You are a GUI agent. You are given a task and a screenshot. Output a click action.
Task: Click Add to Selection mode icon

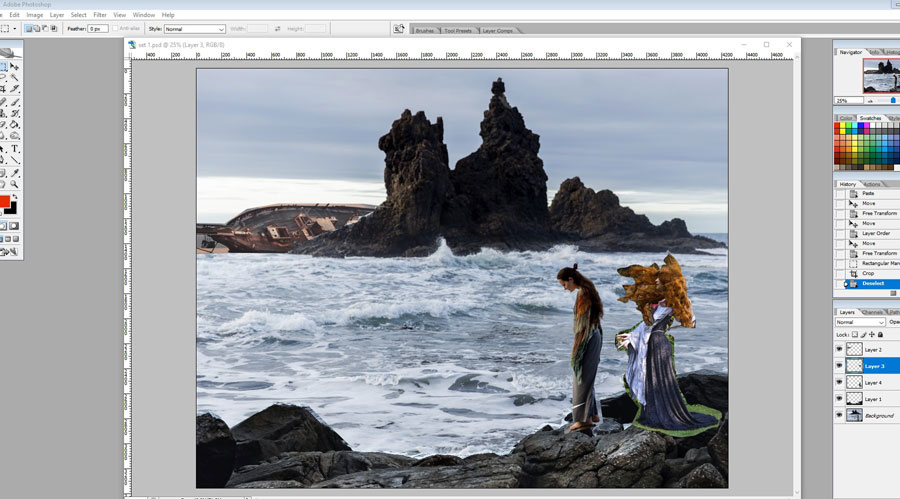pyautogui.click(x=37, y=29)
